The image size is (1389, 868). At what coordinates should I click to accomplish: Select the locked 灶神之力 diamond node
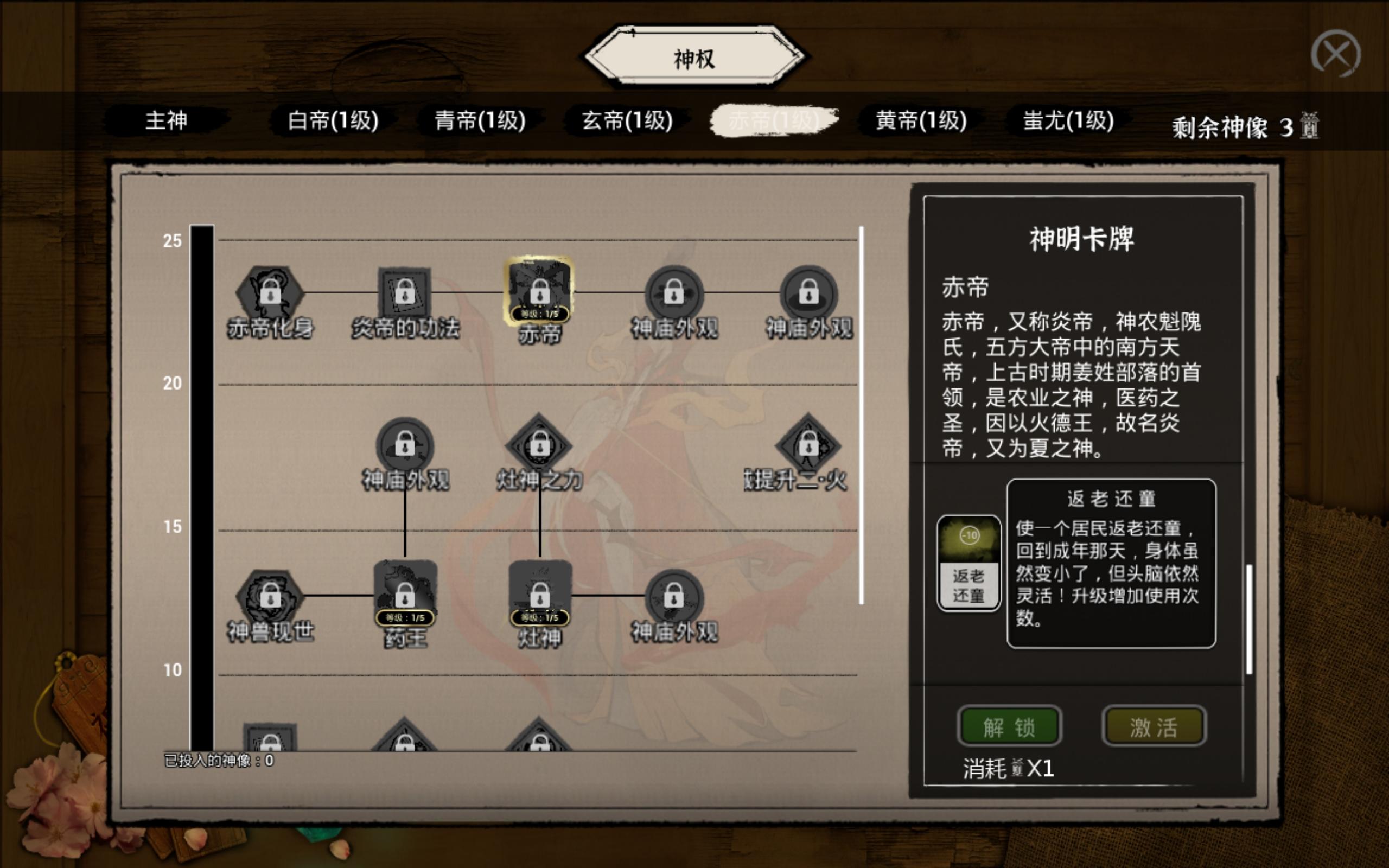click(539, 445)
